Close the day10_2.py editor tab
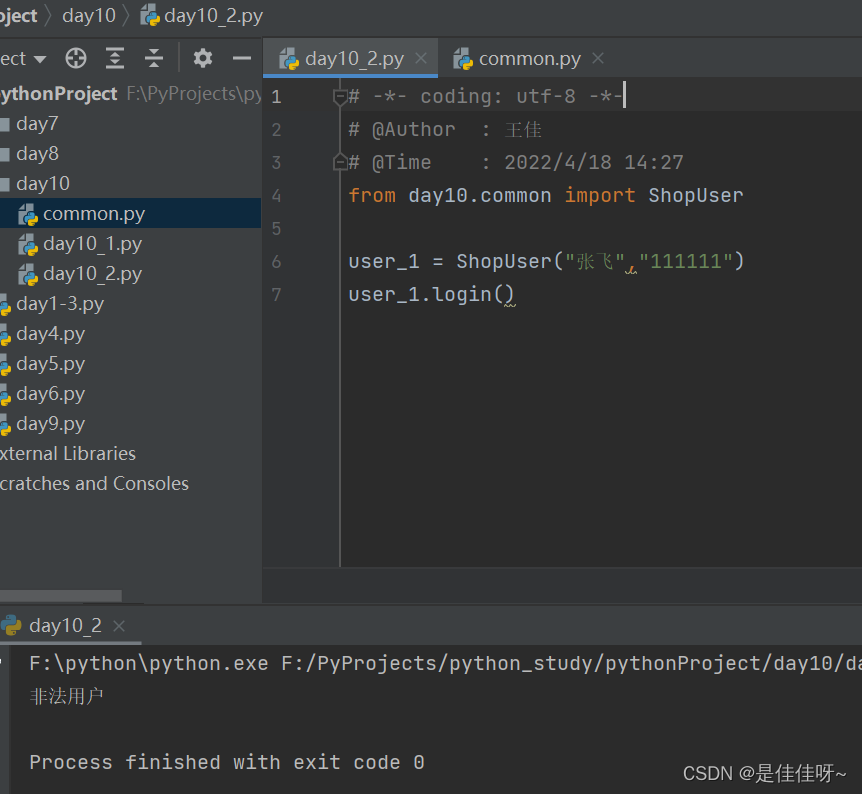The height and width of the screenshot is (794, 862). click(x=421, y=58)
